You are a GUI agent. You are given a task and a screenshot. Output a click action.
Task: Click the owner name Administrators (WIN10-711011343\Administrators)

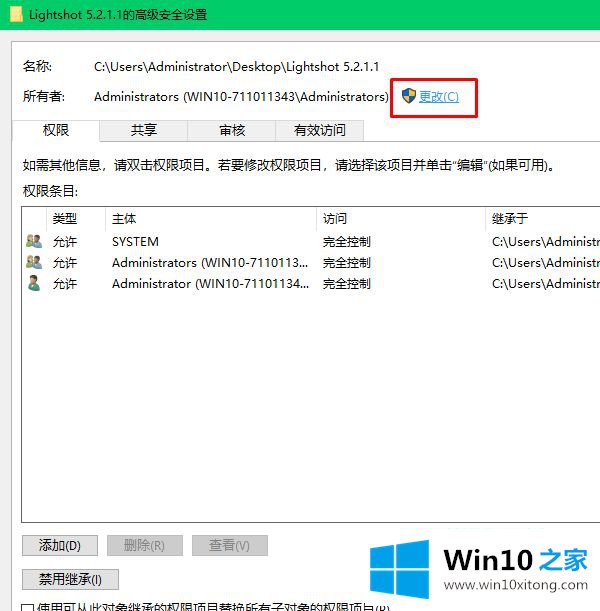tap(241, 97)
